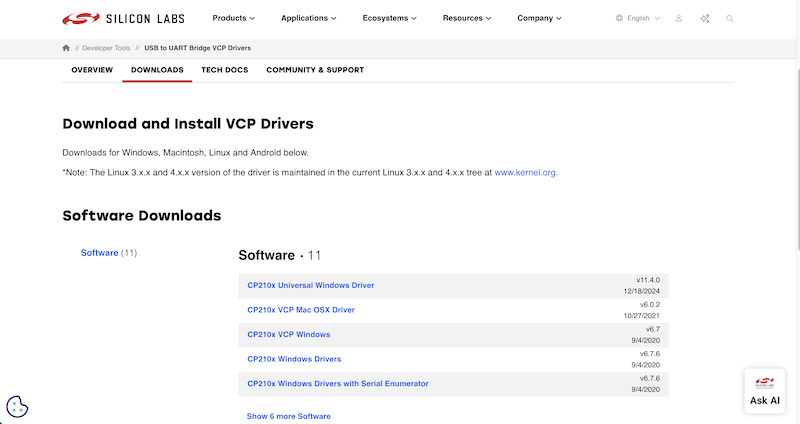Expand the Products menu
This screenshot has width=800, height=424.
tap(234, 18)
